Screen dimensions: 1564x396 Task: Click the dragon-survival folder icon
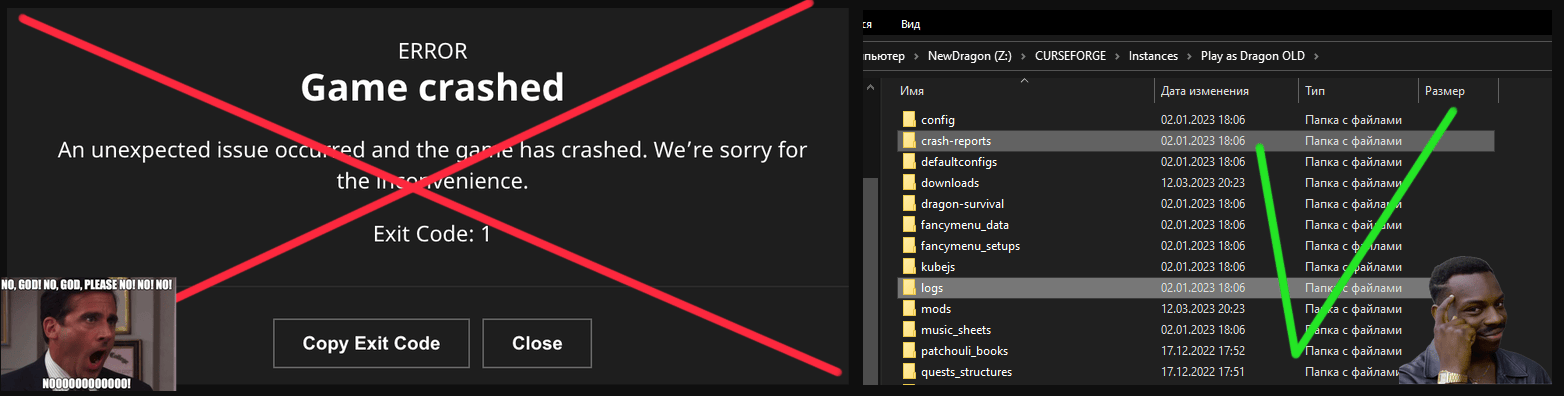(909, 204)
